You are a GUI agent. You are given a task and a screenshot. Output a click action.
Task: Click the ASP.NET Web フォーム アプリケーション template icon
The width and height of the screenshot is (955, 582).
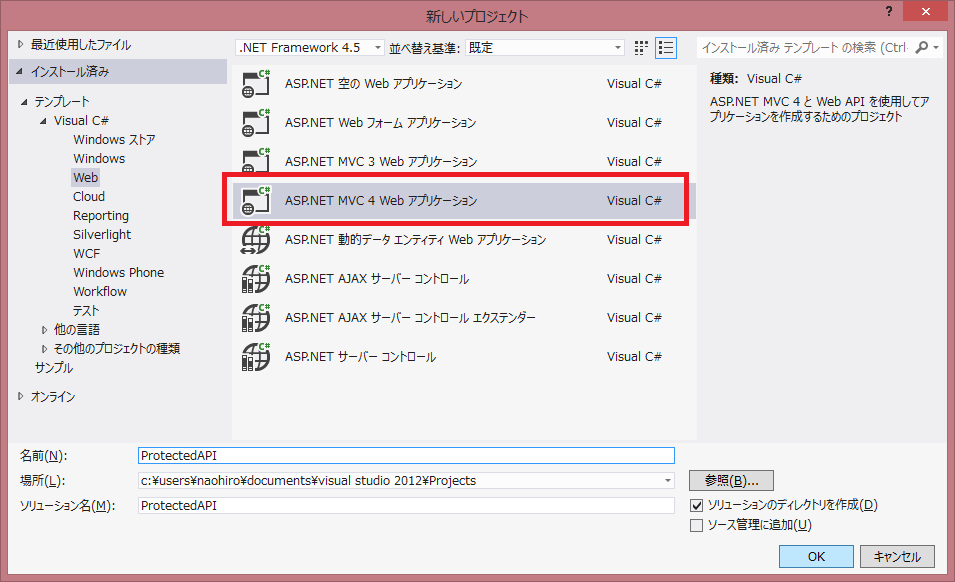click(x=256, y=122)
